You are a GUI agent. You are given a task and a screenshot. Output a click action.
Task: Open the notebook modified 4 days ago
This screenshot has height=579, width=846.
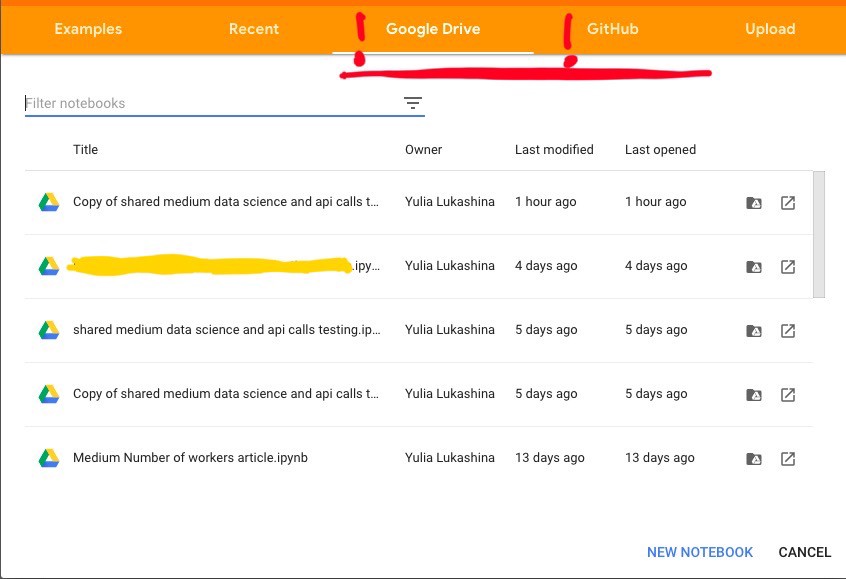[226, 265]
